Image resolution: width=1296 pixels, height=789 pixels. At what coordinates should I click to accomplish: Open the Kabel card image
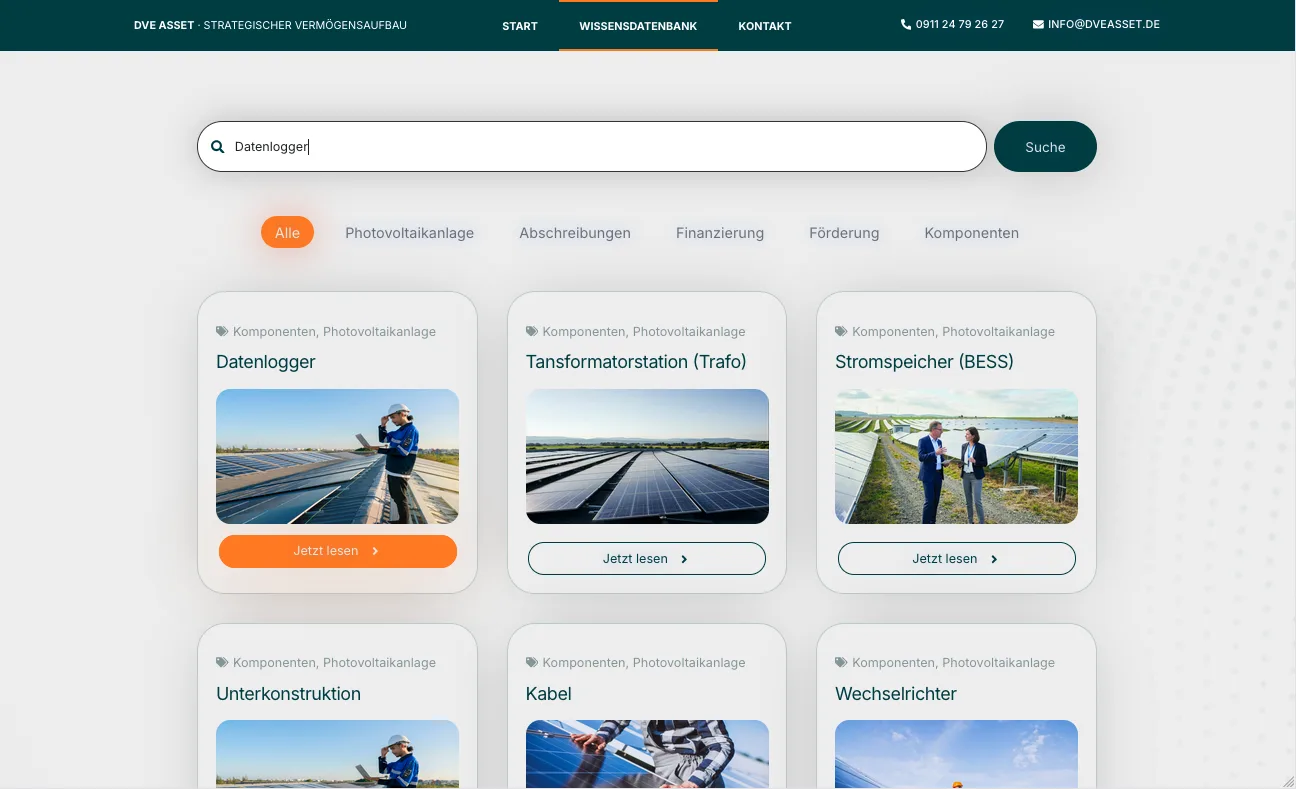(x=647, y=754)
